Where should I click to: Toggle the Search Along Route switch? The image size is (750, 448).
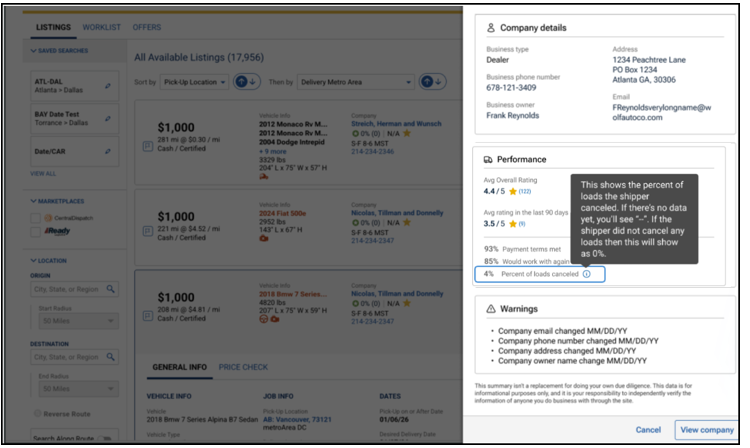pyautogui.click(x=104, y=438)
